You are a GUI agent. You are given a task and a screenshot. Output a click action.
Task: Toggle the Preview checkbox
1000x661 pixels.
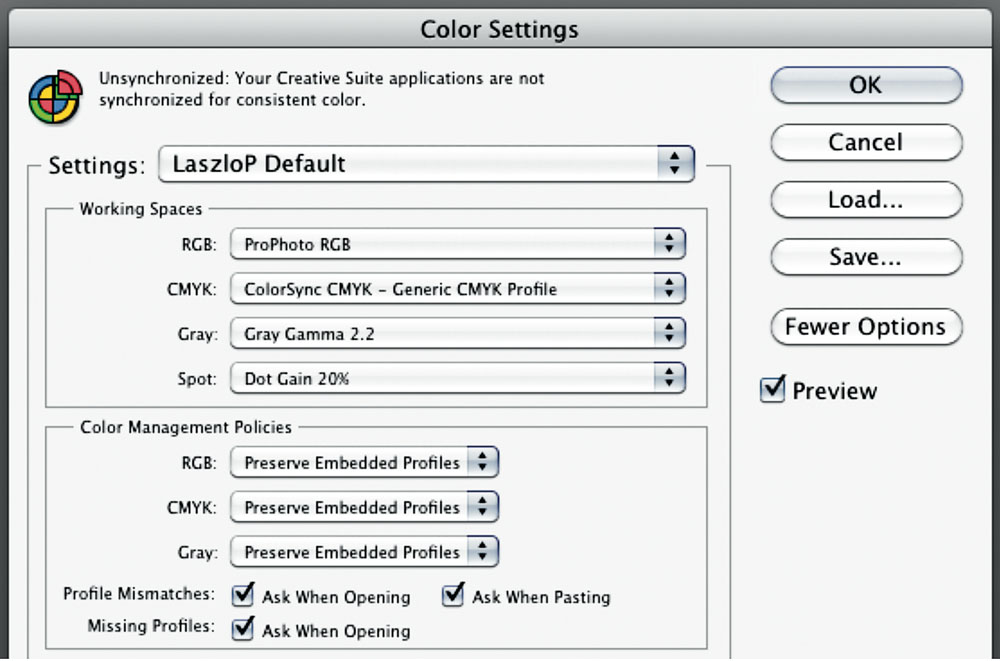click(x=773, y=389)
